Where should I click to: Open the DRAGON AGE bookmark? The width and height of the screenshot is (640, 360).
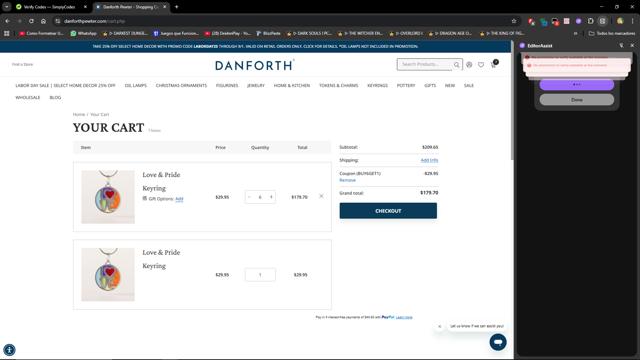[x=451, y=33]
